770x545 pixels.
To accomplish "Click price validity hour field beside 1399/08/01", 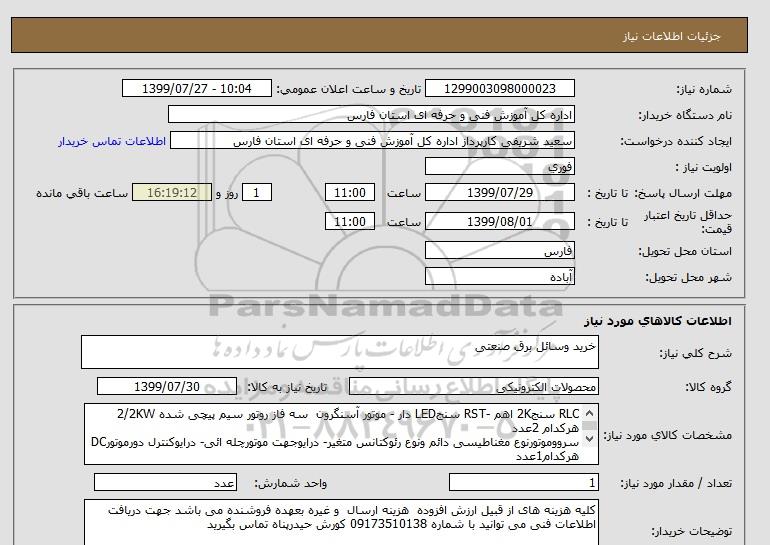I will tap(350, 221).
